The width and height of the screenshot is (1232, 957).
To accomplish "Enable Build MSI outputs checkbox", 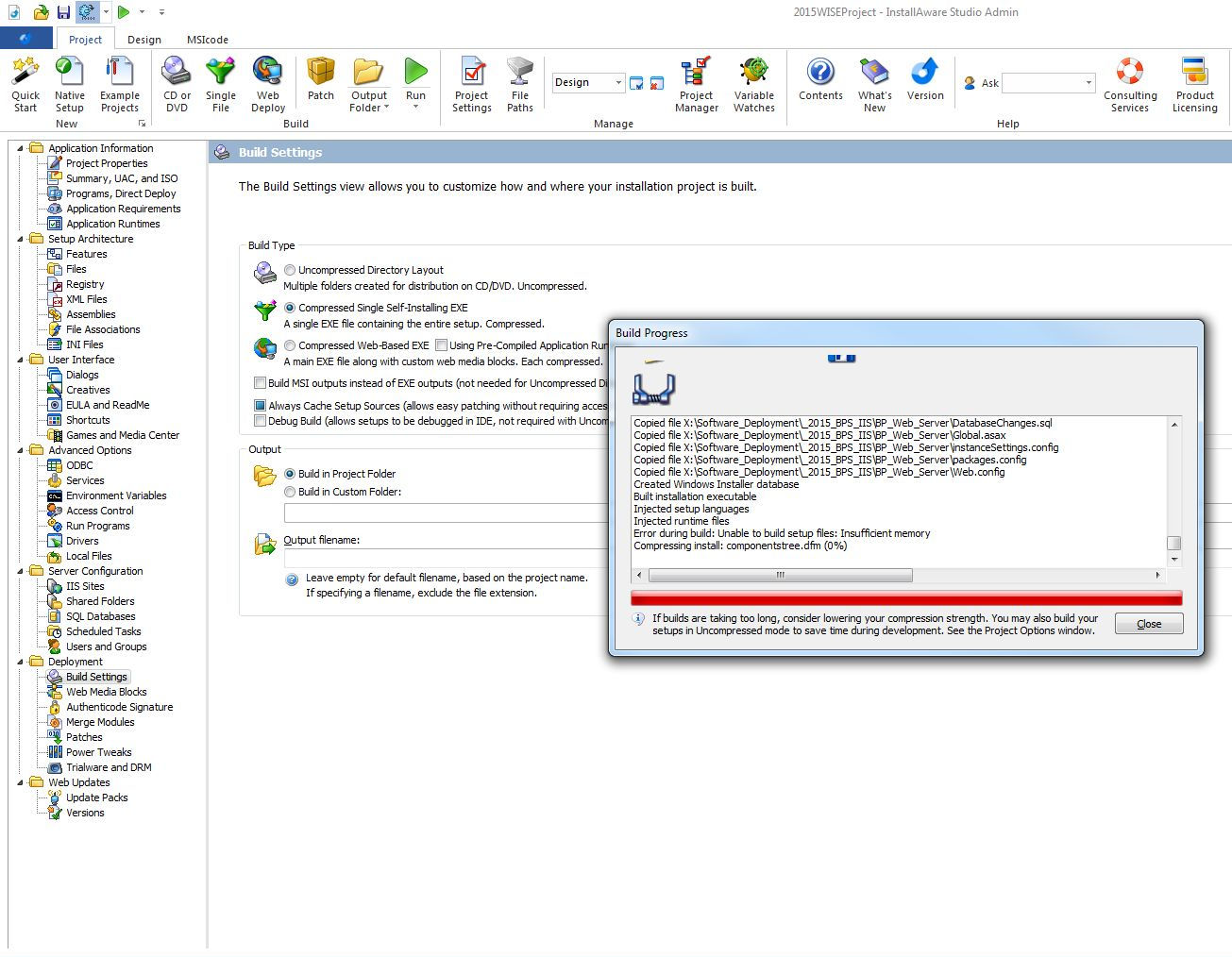I will (x=260, y=383).
